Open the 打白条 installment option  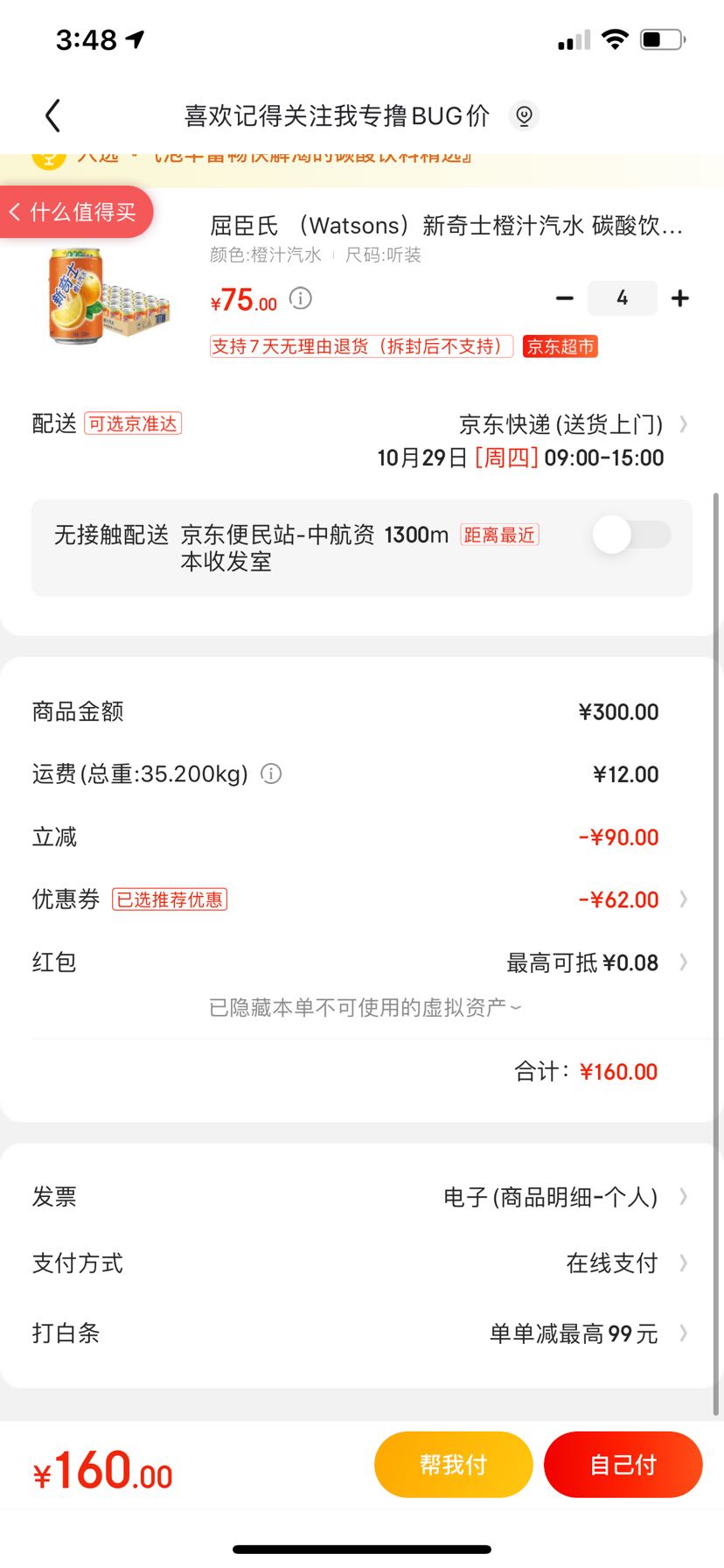pos(362,1333)
